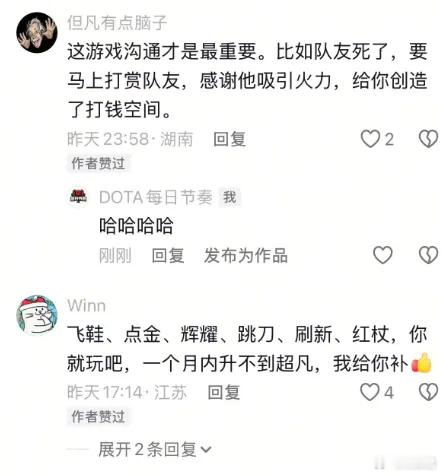Open username Winn
The image size is (442, 476).
point(86,305)
